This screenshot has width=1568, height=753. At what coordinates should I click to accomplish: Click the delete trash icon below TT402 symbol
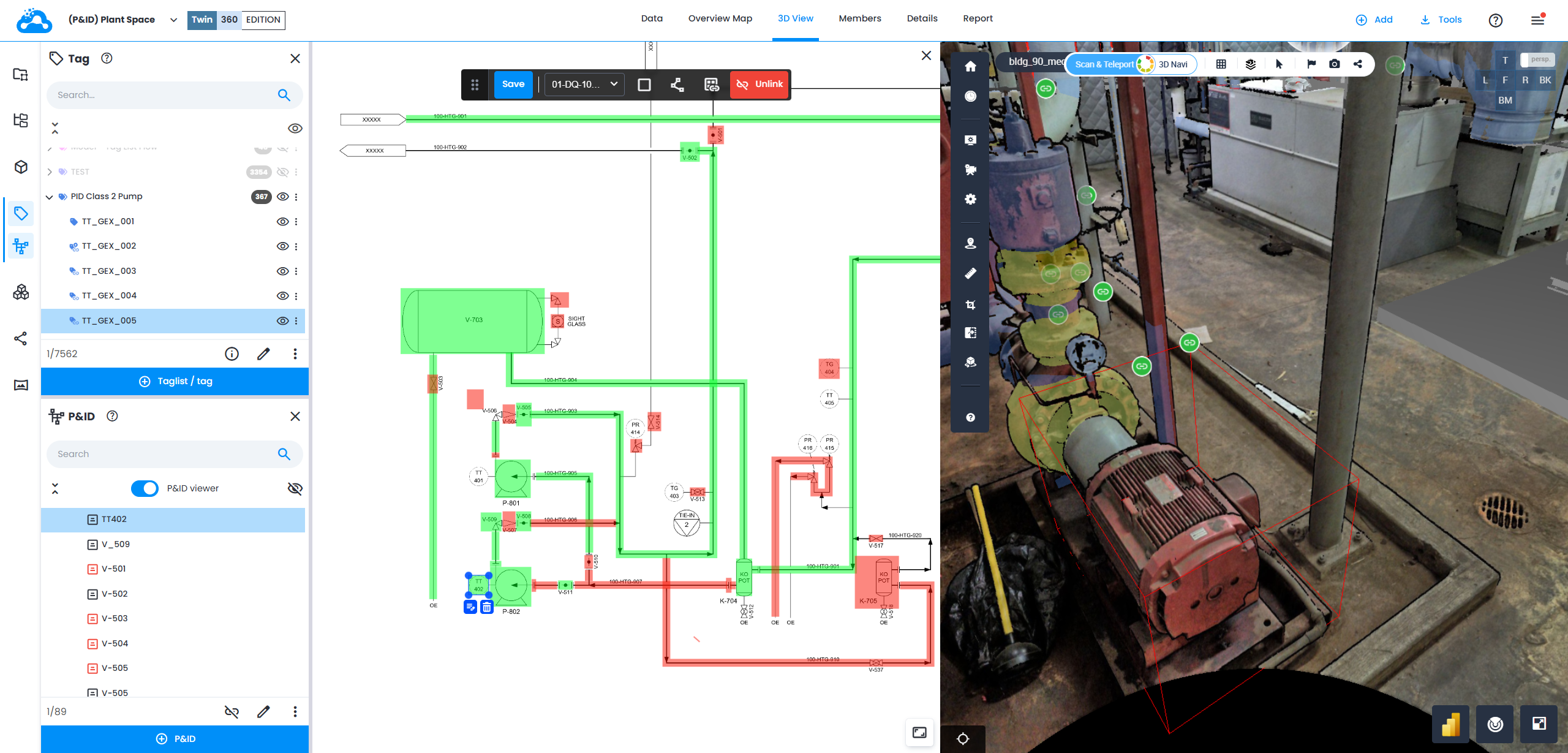click(486, 607)
